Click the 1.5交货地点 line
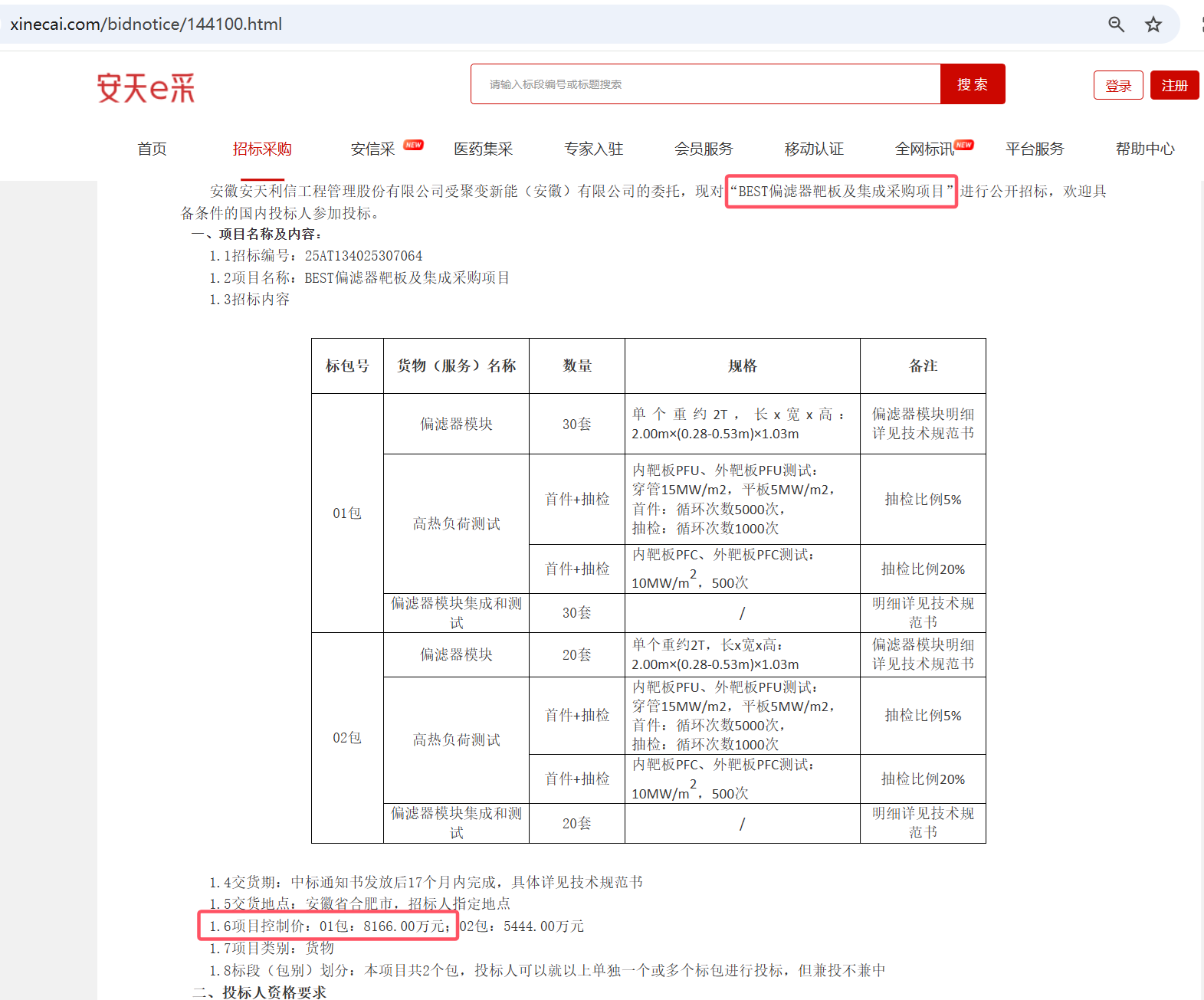The height and width of the screenshot is (1000, 1204). pos(359,904)
